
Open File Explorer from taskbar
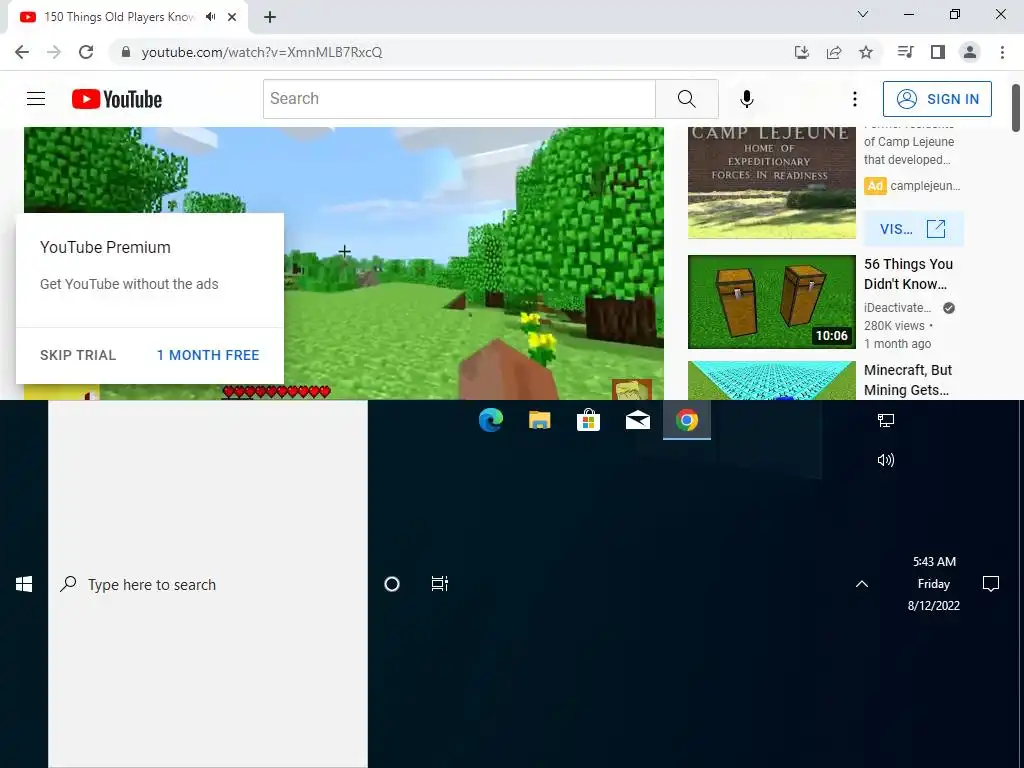click(539, 420)
